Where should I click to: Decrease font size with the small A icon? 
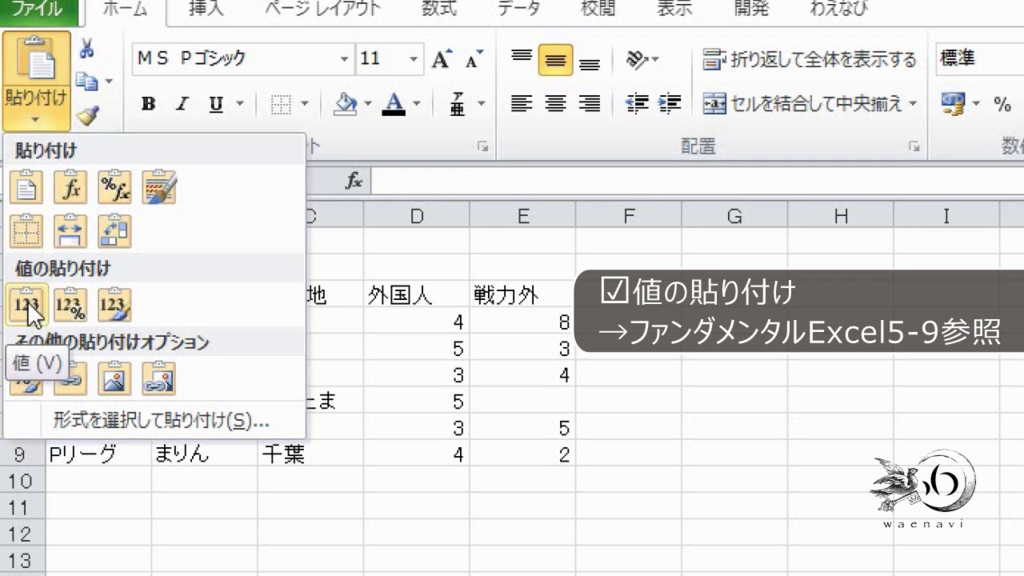tap(474, 59)
